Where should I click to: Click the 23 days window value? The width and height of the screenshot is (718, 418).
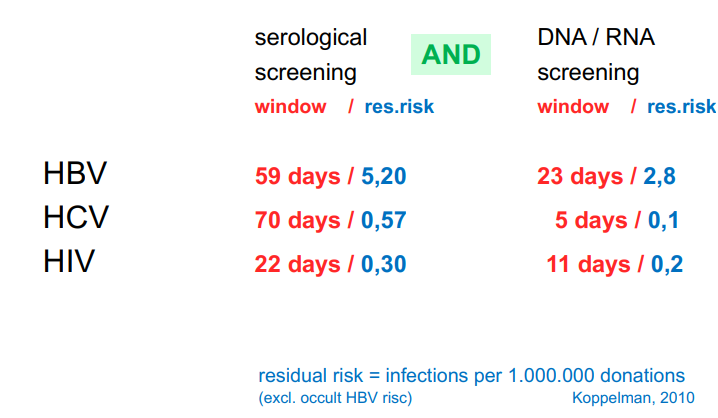(x=580, y=178)
